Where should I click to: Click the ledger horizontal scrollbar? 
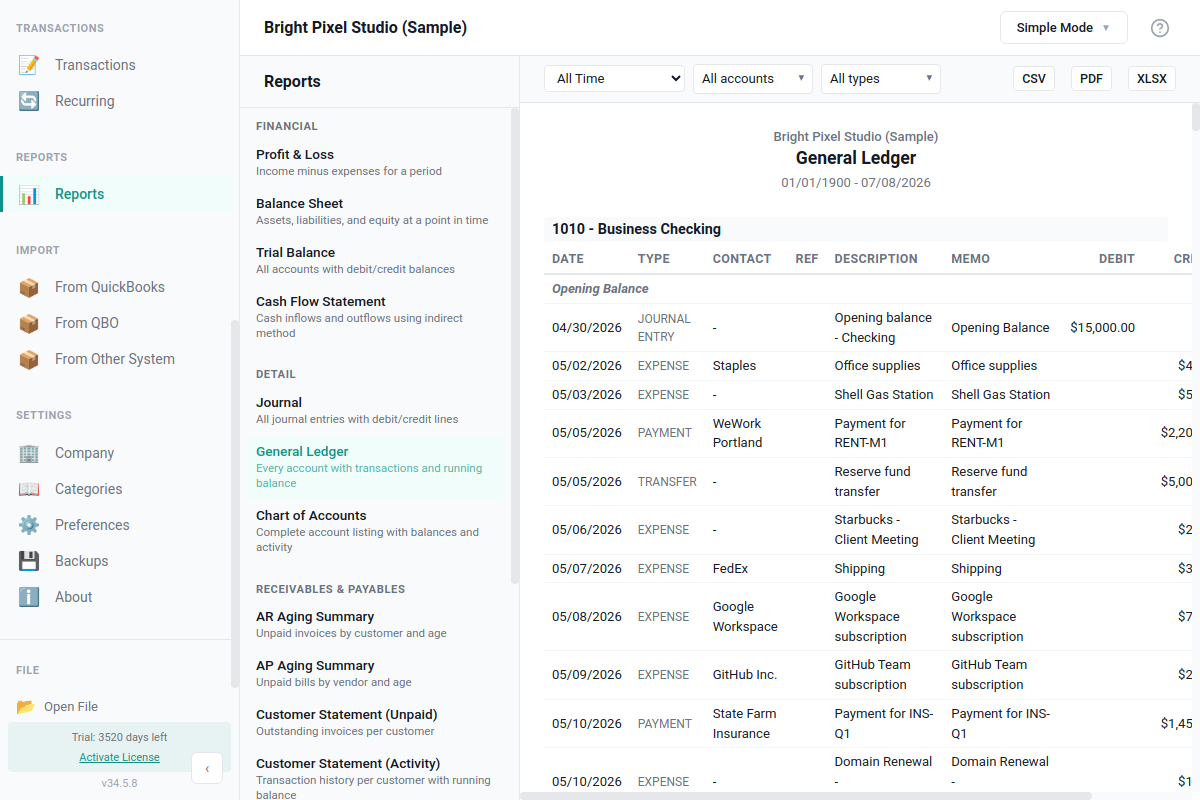806,796
